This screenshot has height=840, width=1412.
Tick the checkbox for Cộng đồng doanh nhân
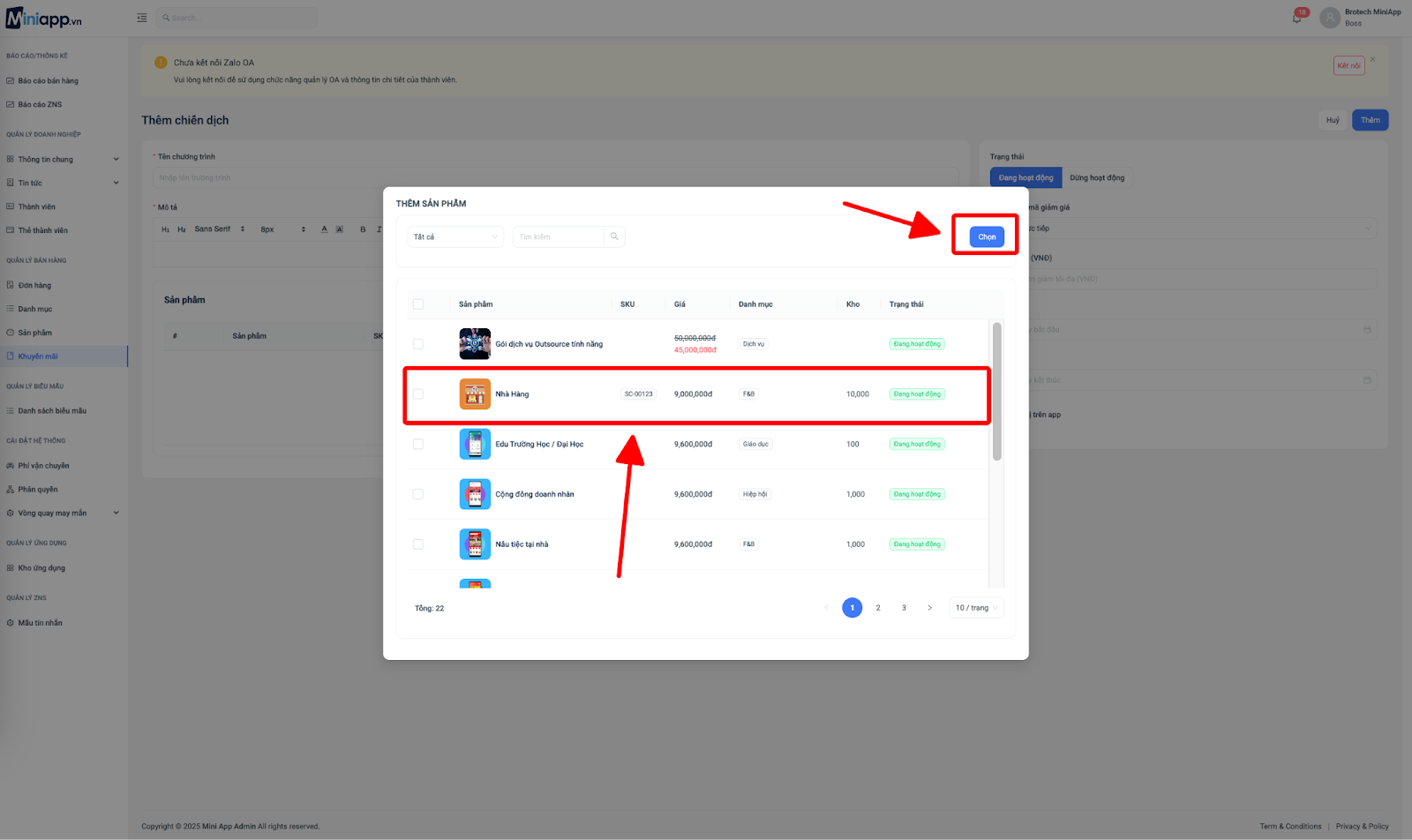coord(418,494)
